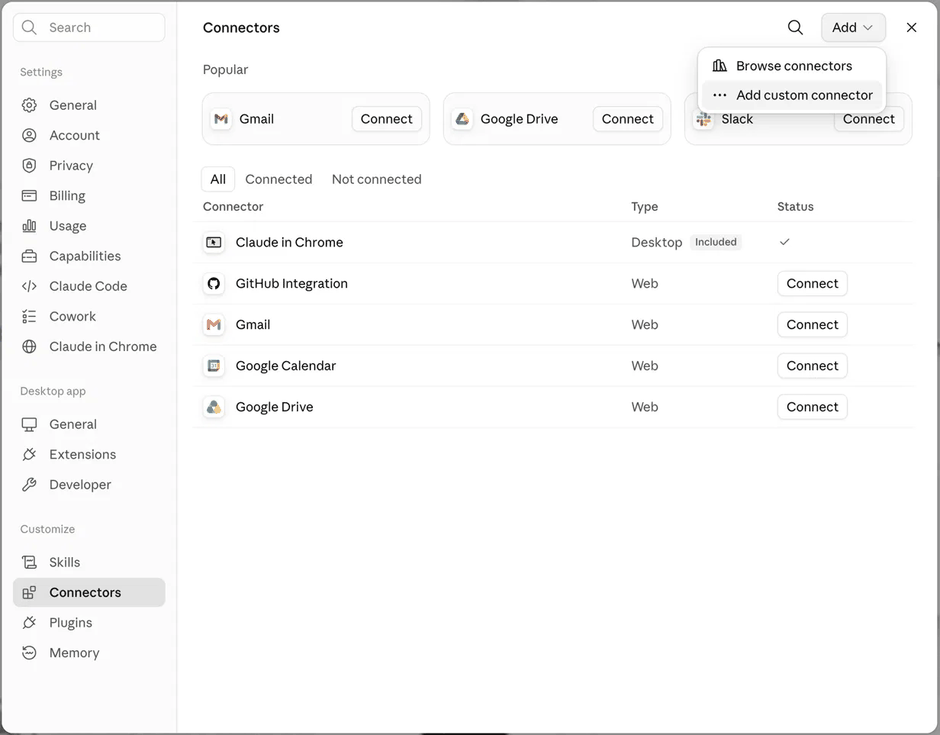The image size is (940, 735).
Task: Click the Extensions plug icon
Action: (x=29, y=454)
